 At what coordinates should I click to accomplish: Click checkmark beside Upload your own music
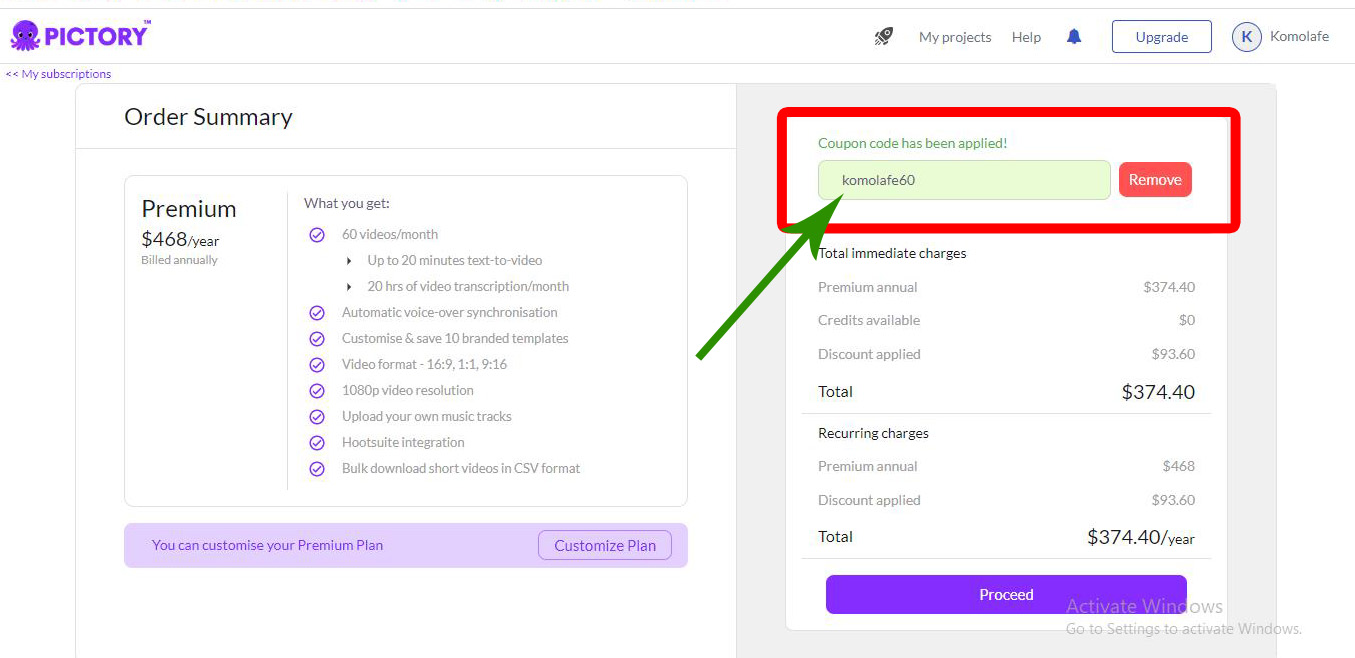pos(317,417)
